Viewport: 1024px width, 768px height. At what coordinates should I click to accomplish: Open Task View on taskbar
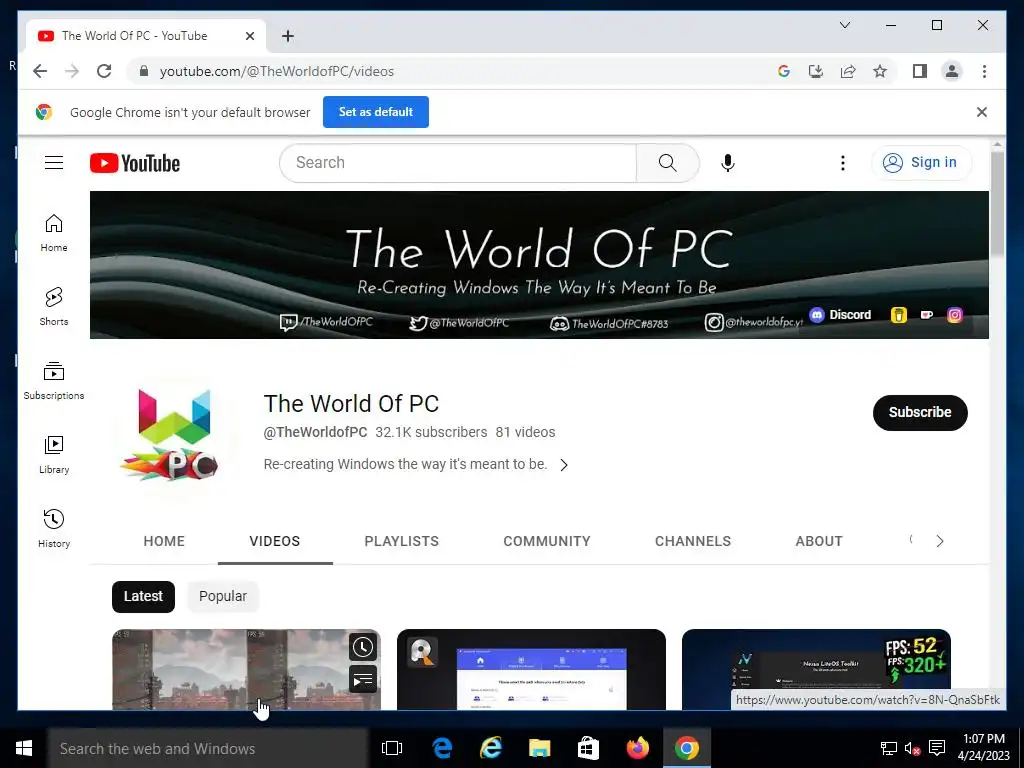[392, 748]
